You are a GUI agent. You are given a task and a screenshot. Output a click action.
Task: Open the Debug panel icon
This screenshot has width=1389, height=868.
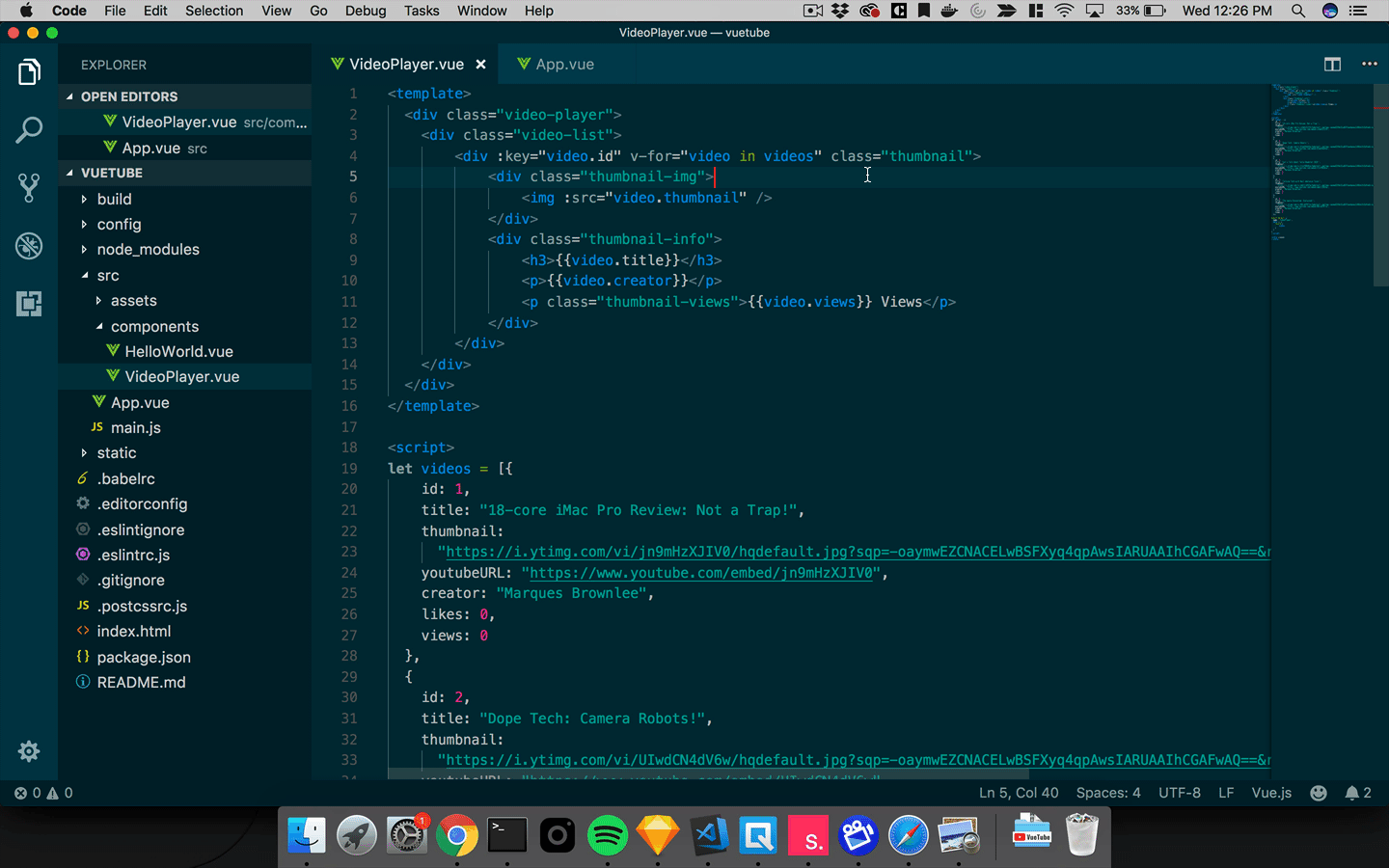pos(29,246)
